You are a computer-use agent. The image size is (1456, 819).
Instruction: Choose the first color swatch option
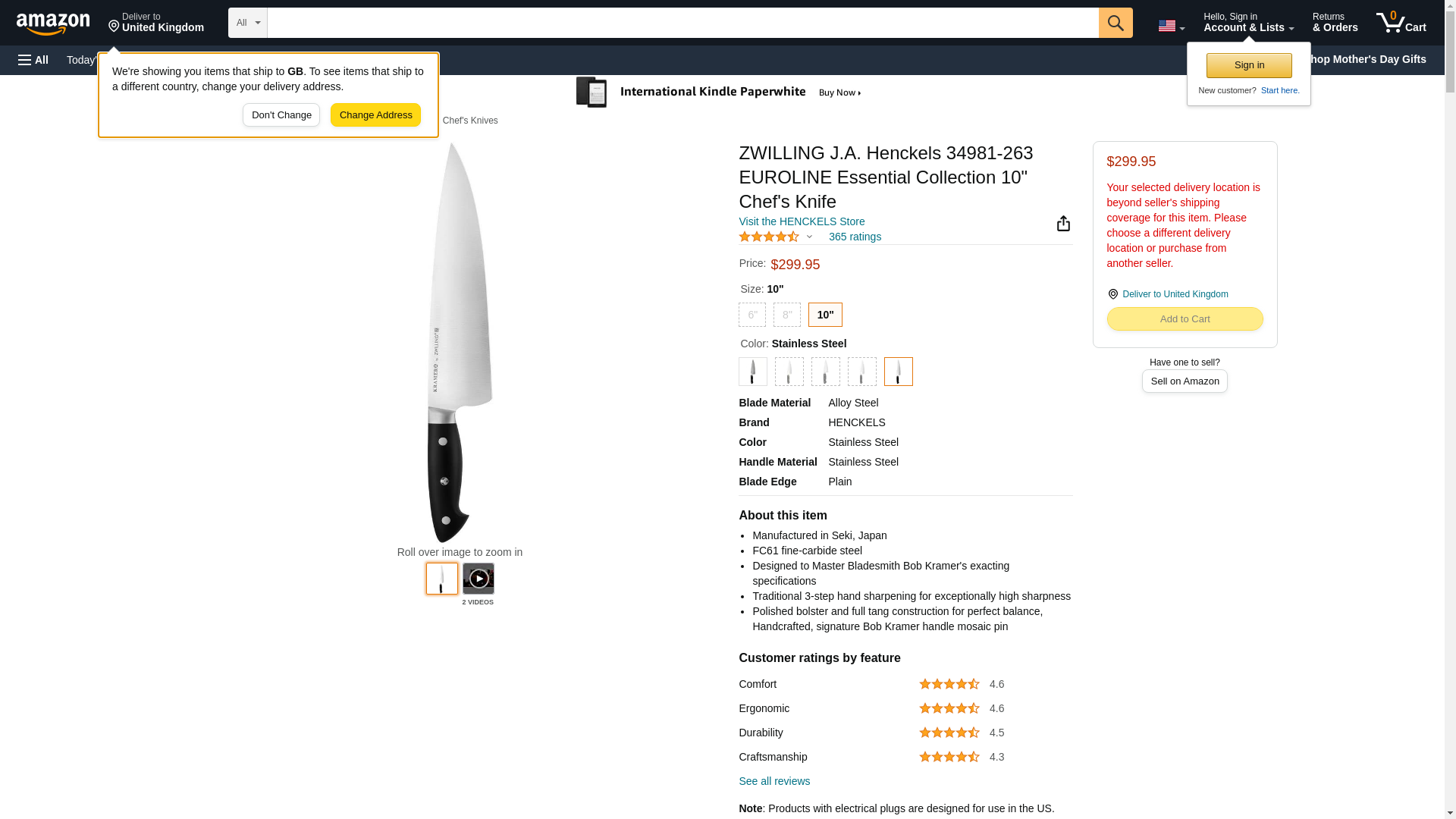point(753,372)
